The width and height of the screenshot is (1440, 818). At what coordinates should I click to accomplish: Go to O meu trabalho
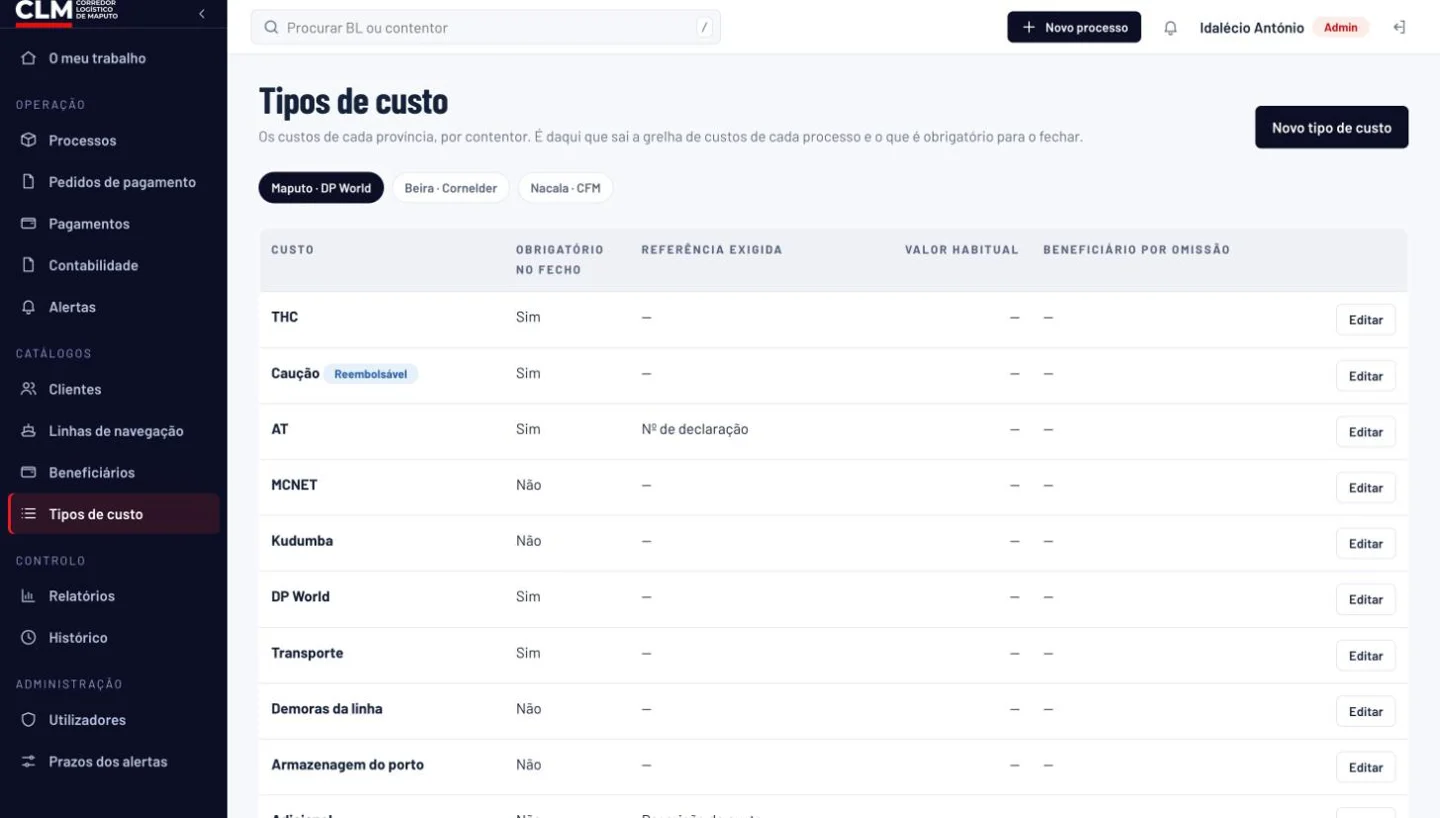pos(113,58)
